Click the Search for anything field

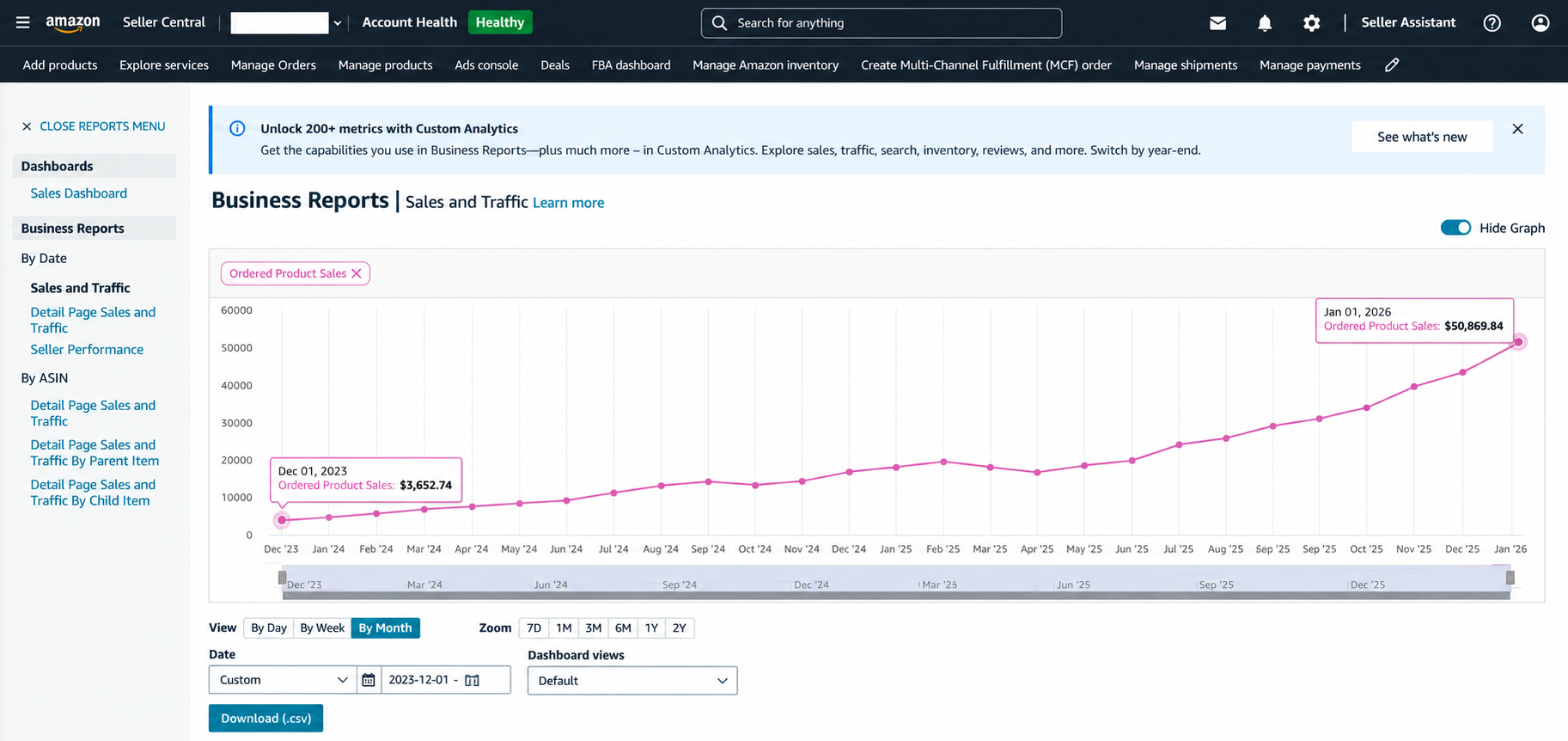[x=882, y=23]
